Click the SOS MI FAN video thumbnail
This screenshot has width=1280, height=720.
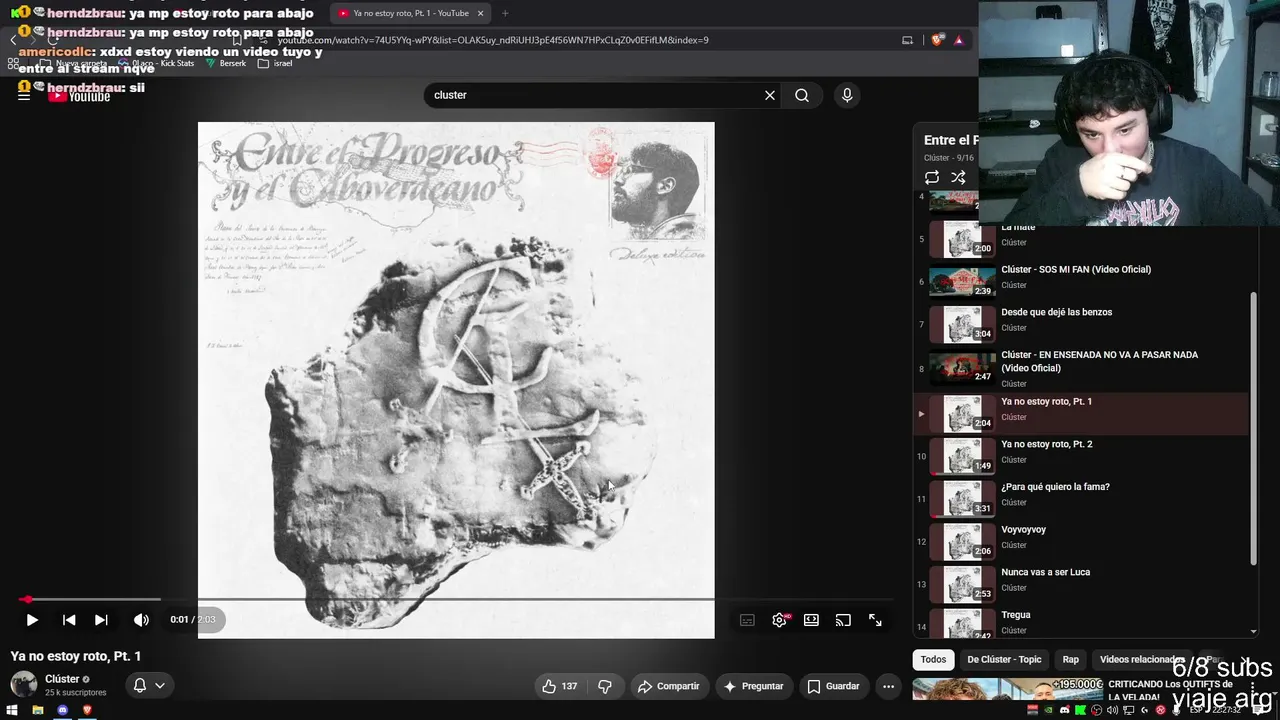click(x=962, y=281)
